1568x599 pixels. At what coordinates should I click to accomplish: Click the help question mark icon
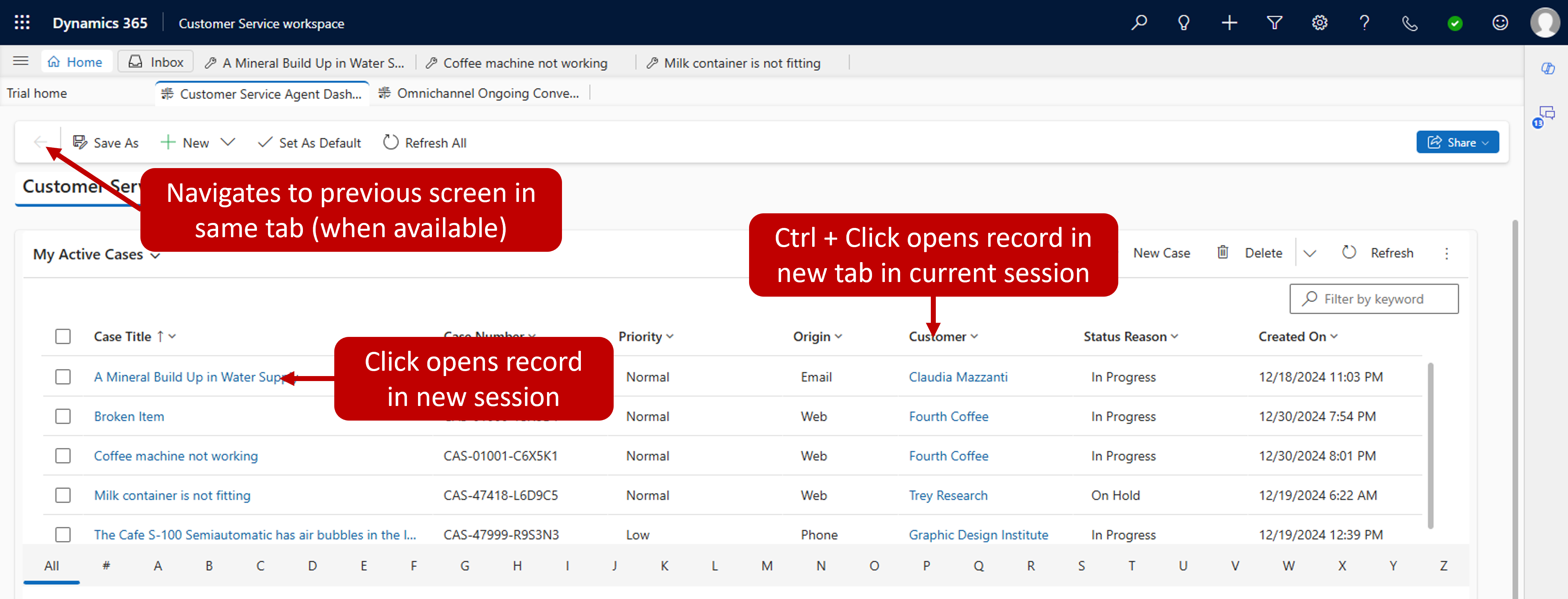(x=1365, y=22)
